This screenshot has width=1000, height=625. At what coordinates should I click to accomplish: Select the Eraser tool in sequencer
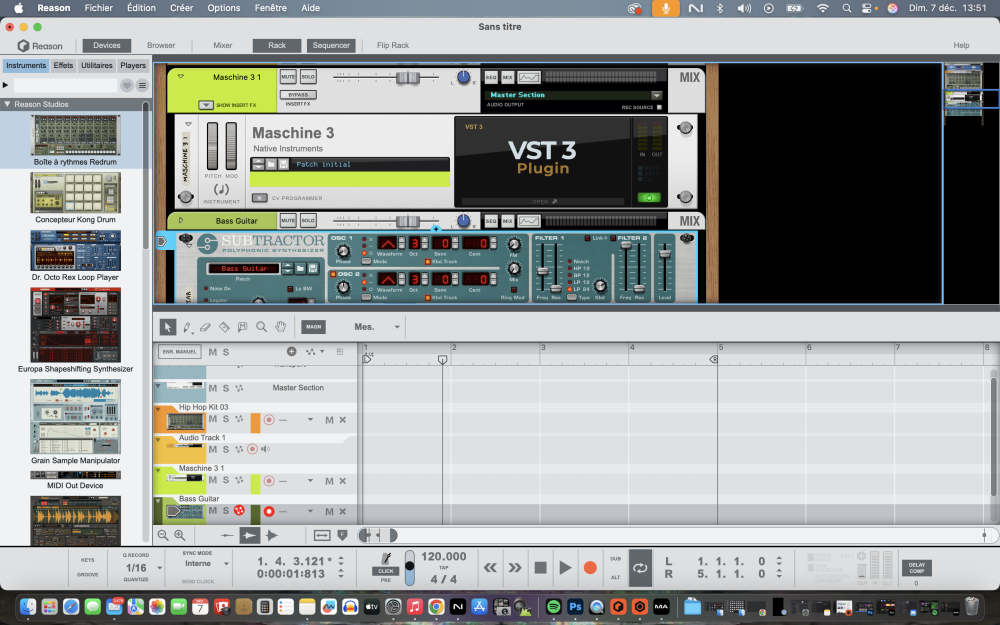205,327
